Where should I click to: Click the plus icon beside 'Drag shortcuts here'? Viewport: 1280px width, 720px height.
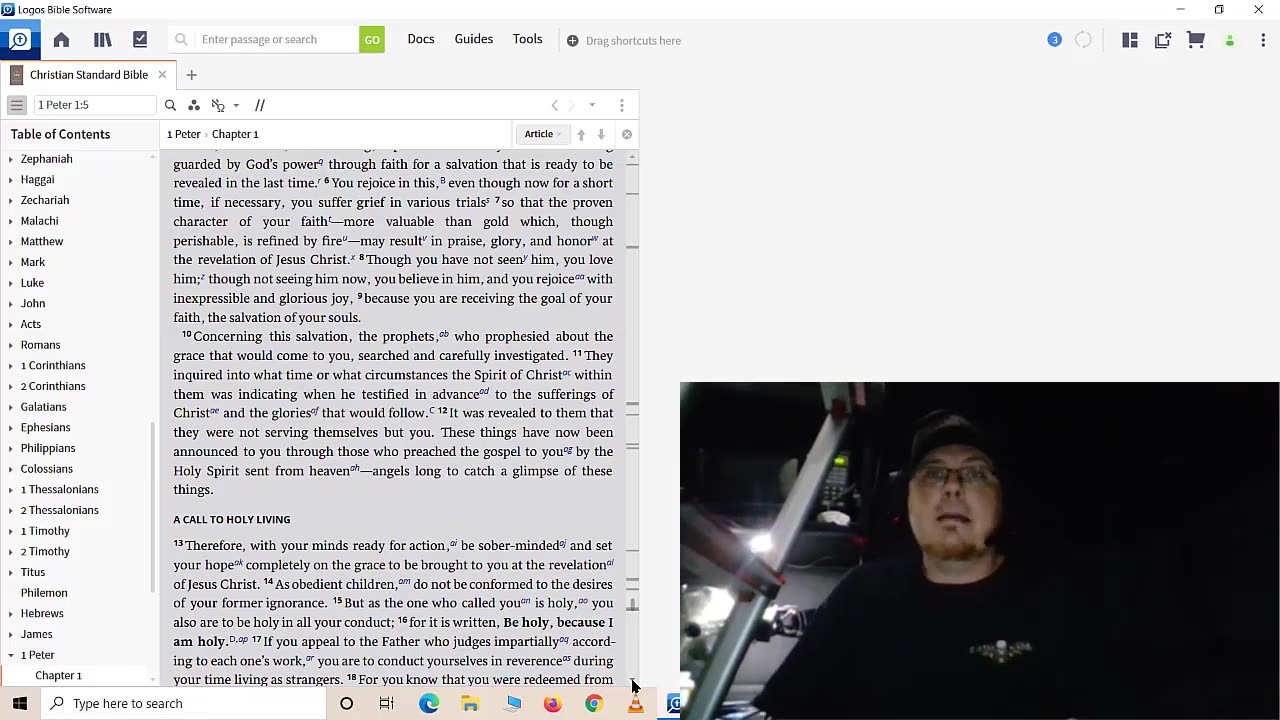pyautogui.click(x=573, y=41)
